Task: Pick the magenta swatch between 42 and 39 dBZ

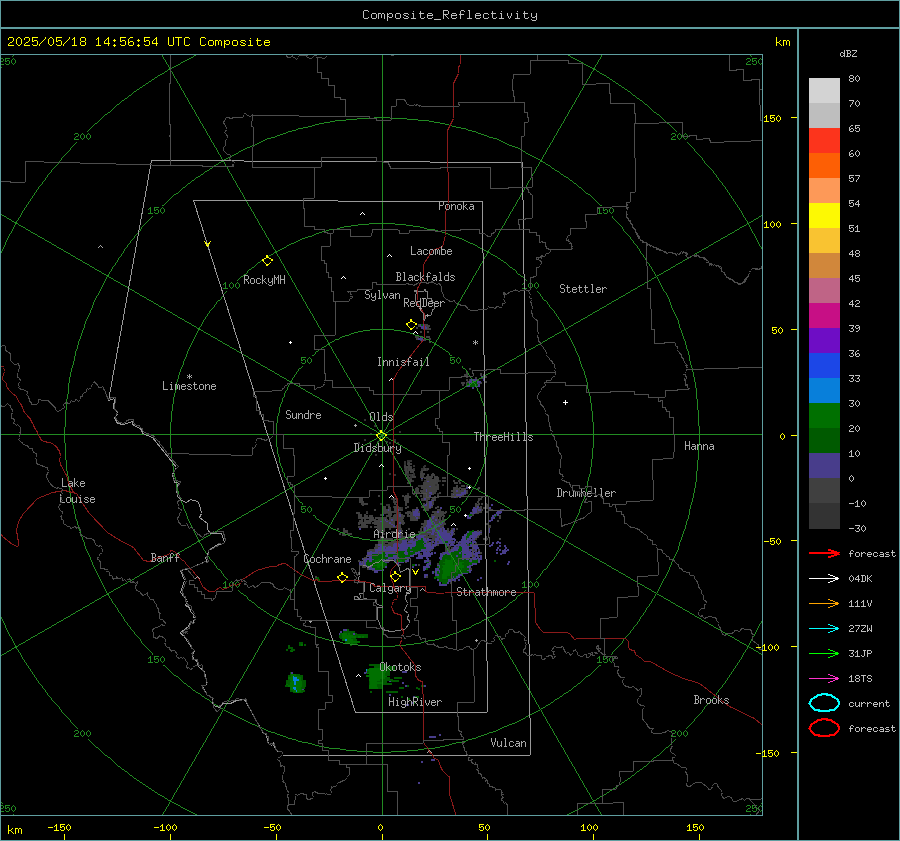Action: [x=824, y=316]
